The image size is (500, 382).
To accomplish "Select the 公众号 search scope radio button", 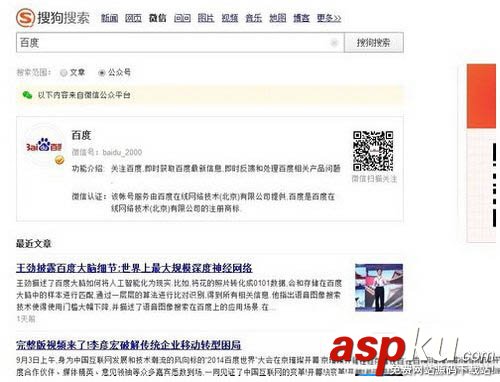I will [x=102, y=73].
